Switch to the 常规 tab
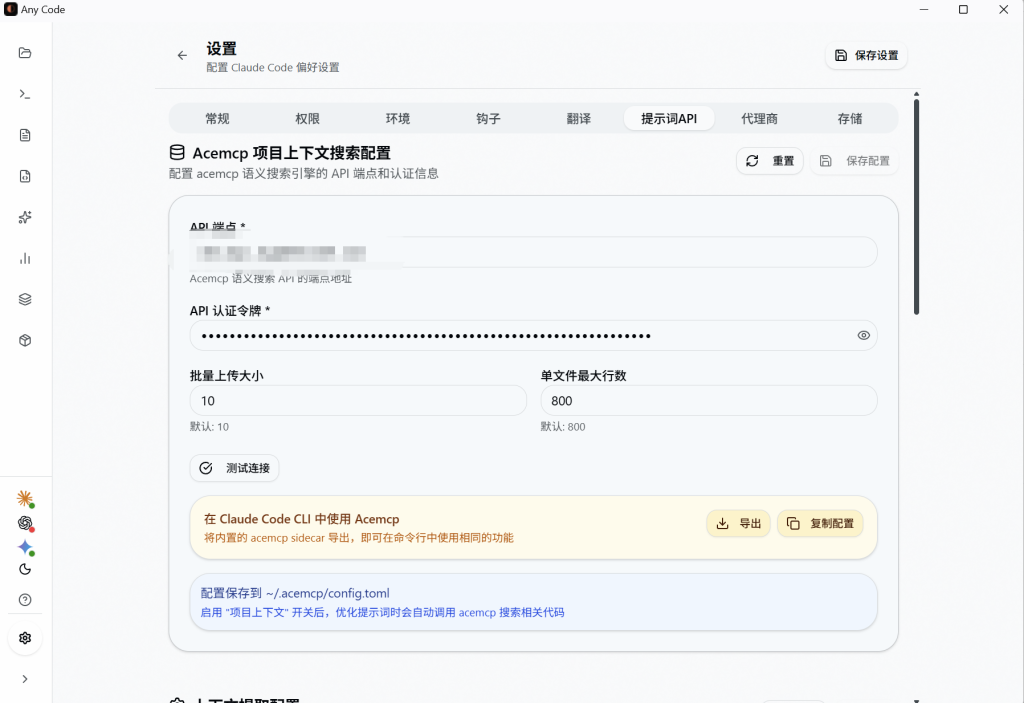 [217, 118]
